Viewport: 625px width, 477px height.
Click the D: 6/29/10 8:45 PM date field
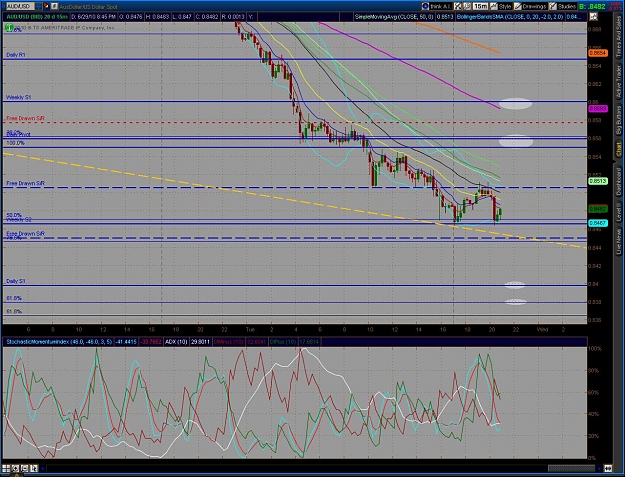tap(94, 17)
